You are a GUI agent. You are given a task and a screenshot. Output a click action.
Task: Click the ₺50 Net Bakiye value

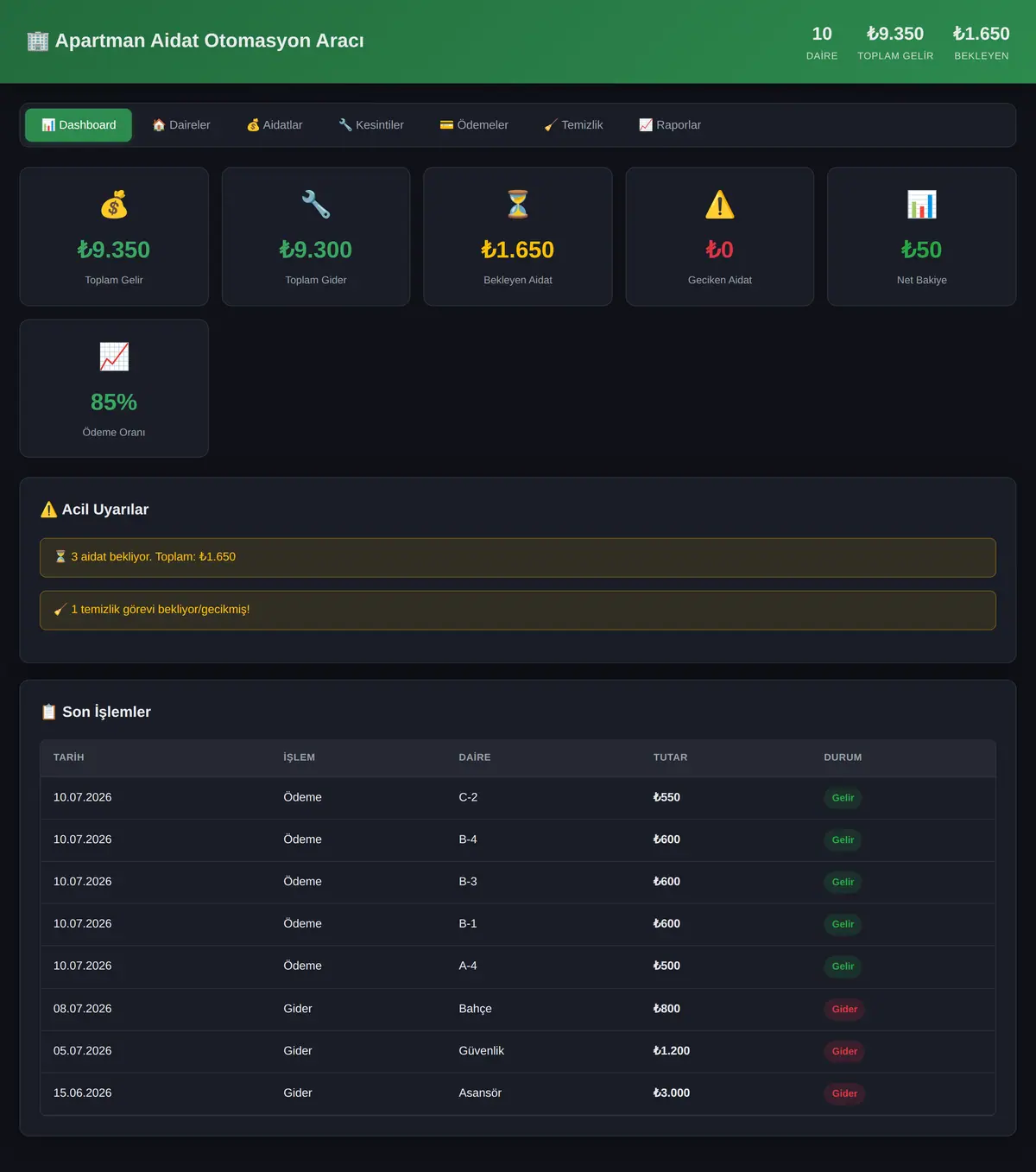pos(922,250)
